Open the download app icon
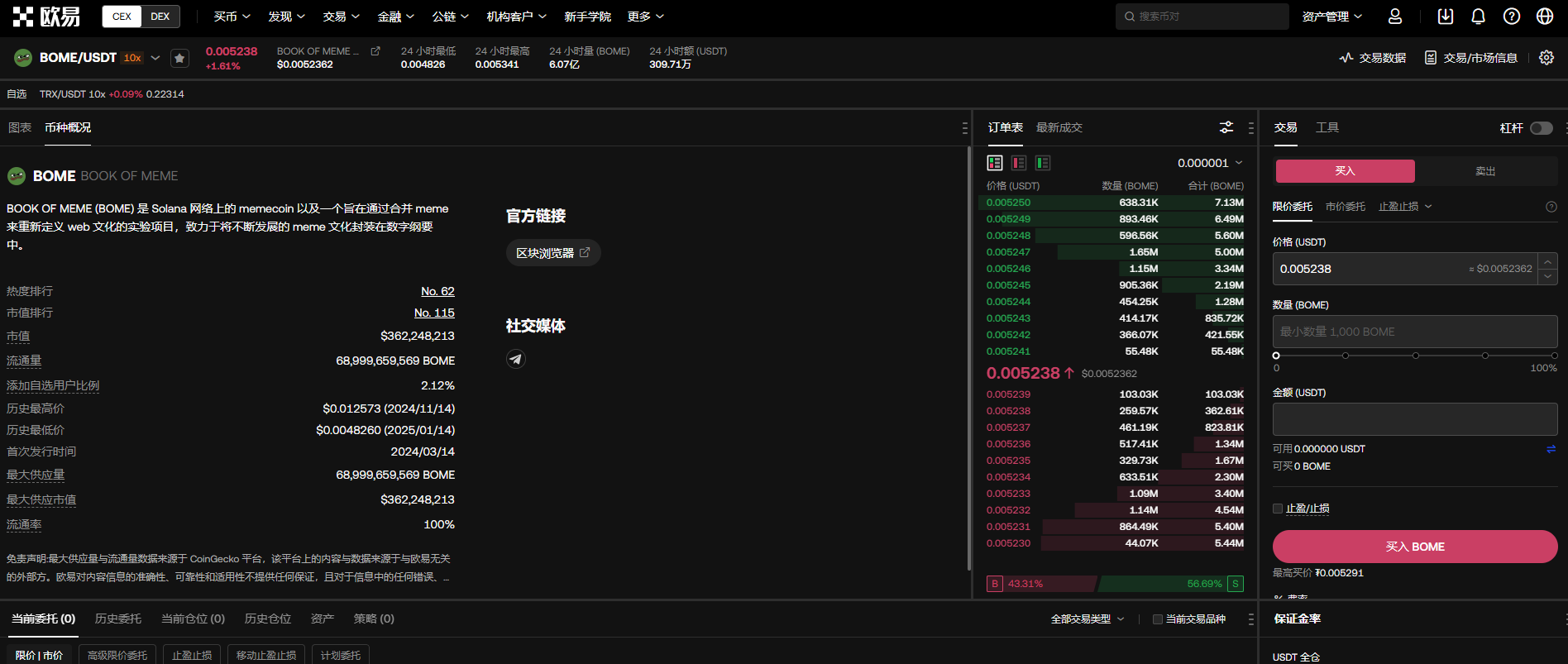Image resolution: width=1568 pixels, height=664 pixels. coord(1446,17)
